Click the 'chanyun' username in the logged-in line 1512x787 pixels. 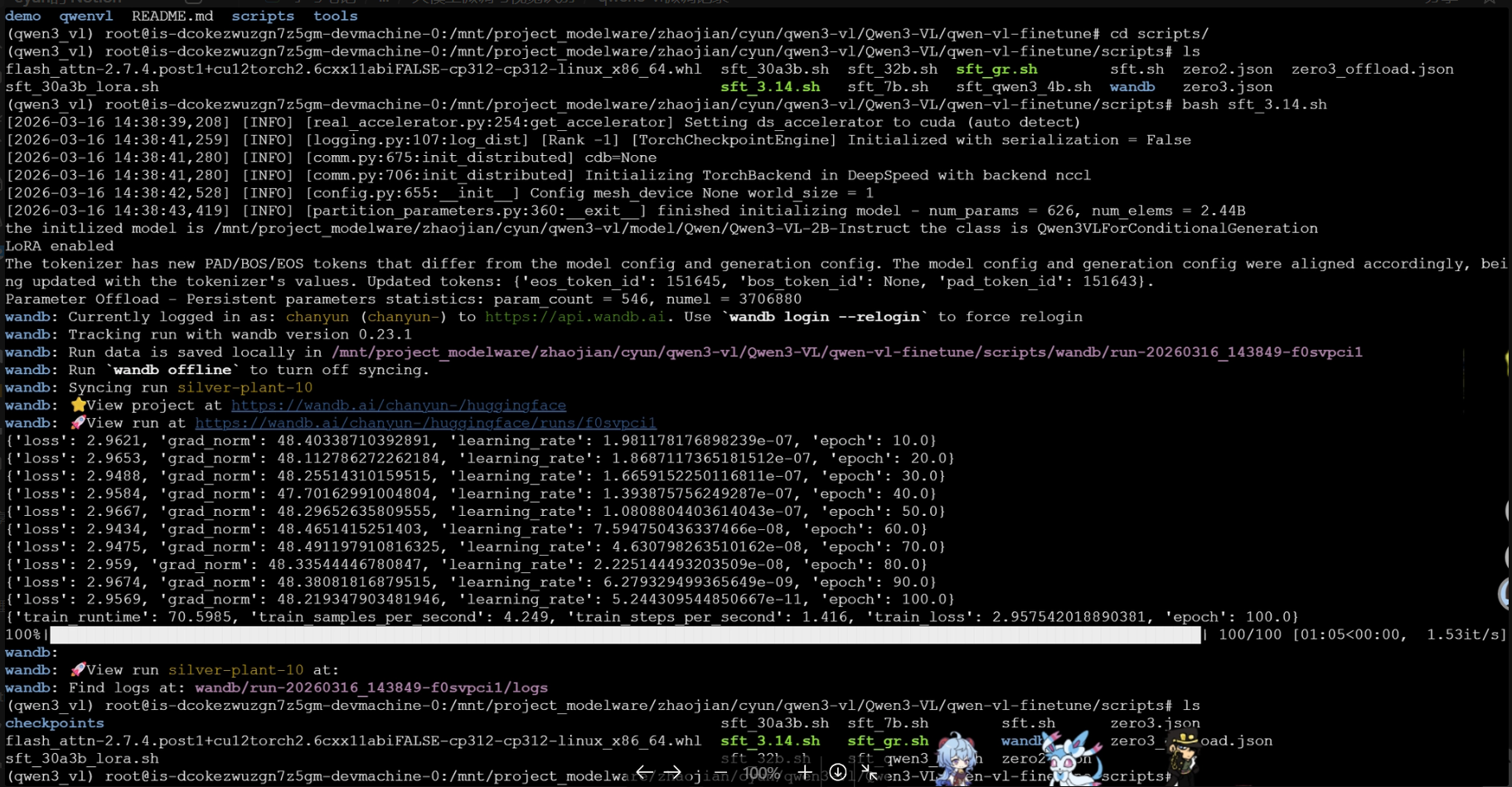click(317, 317)
